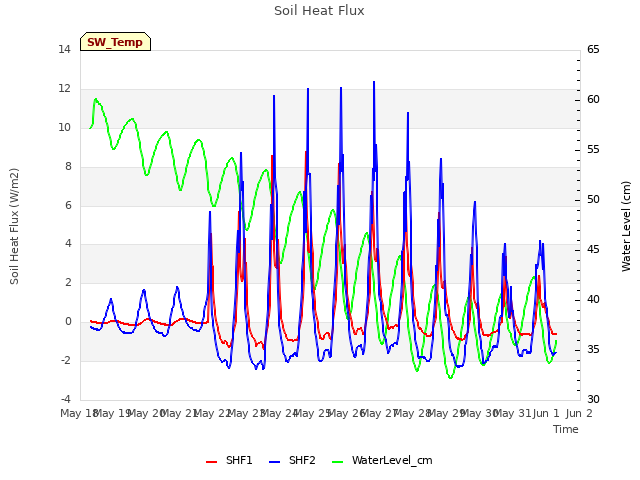
Task: Click the 0 tick on the left axis
Action: click(68, 321)
